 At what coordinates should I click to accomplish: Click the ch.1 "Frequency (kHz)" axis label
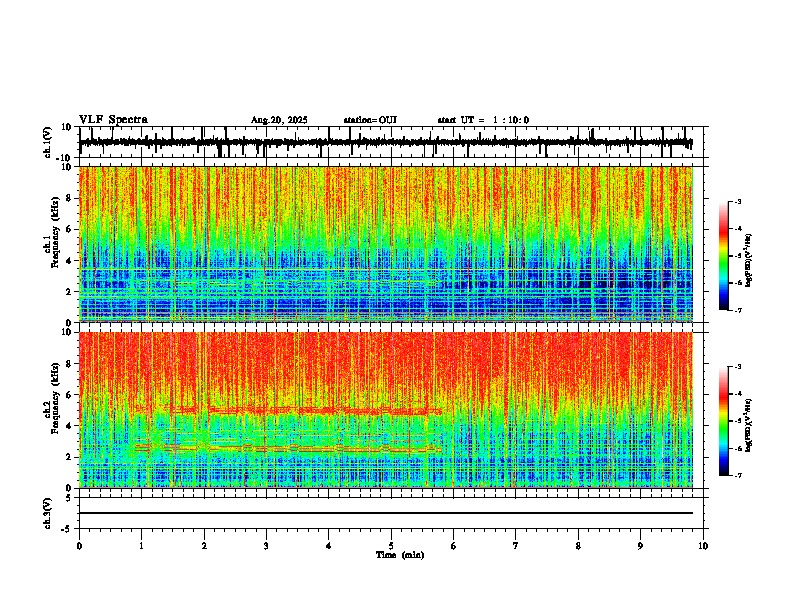click(x=56, y=232)
